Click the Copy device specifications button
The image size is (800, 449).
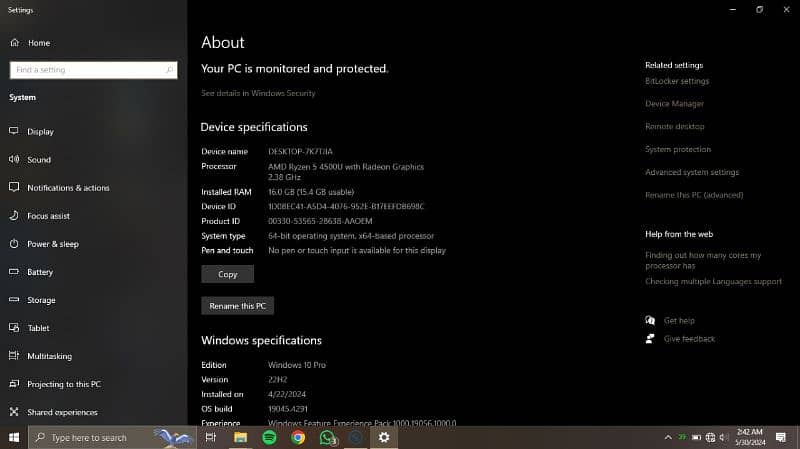click(x=227, y=274)
